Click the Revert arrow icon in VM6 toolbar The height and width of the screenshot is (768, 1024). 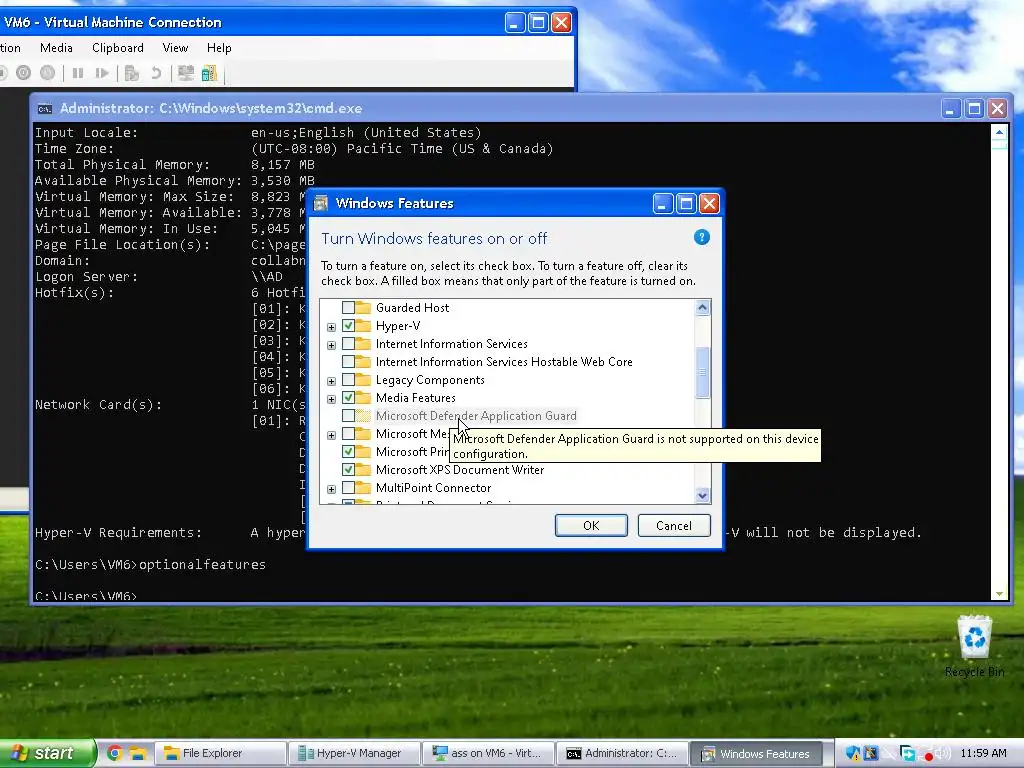pos(155,73)
